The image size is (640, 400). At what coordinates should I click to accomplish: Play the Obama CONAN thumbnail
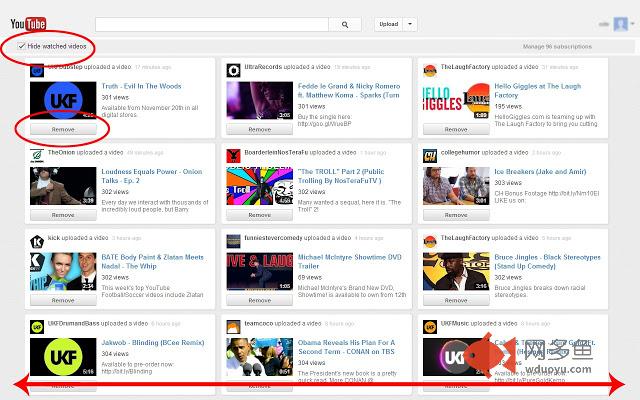pyautogui.click(x=260, y=357)
